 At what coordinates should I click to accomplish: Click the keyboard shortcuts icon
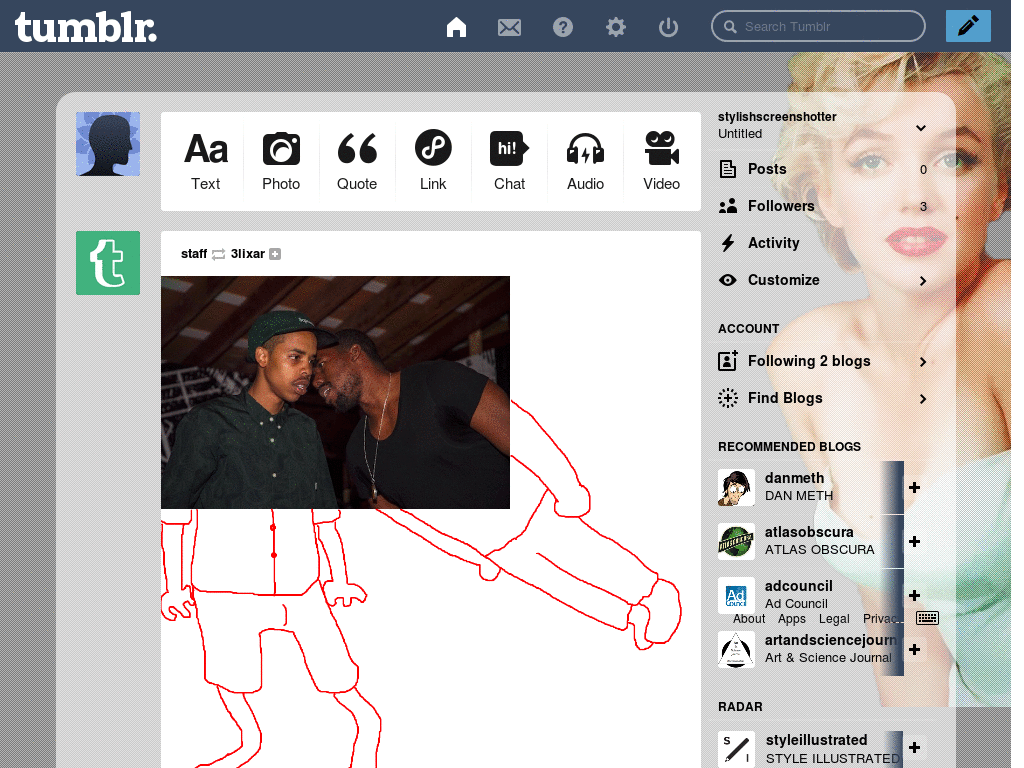[x=927, y=618]
